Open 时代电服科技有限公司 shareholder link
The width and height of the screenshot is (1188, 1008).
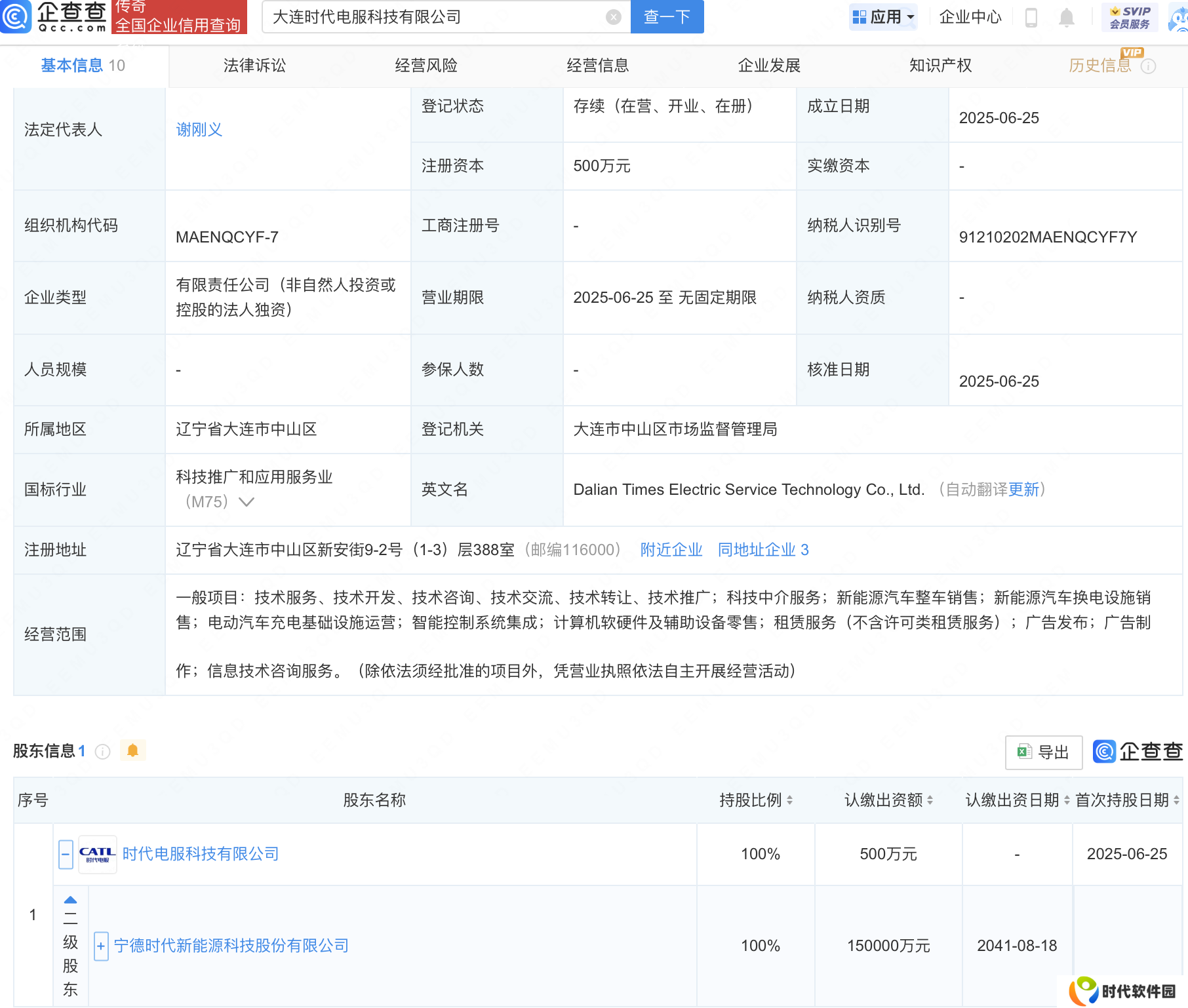(x=201, y=854)
